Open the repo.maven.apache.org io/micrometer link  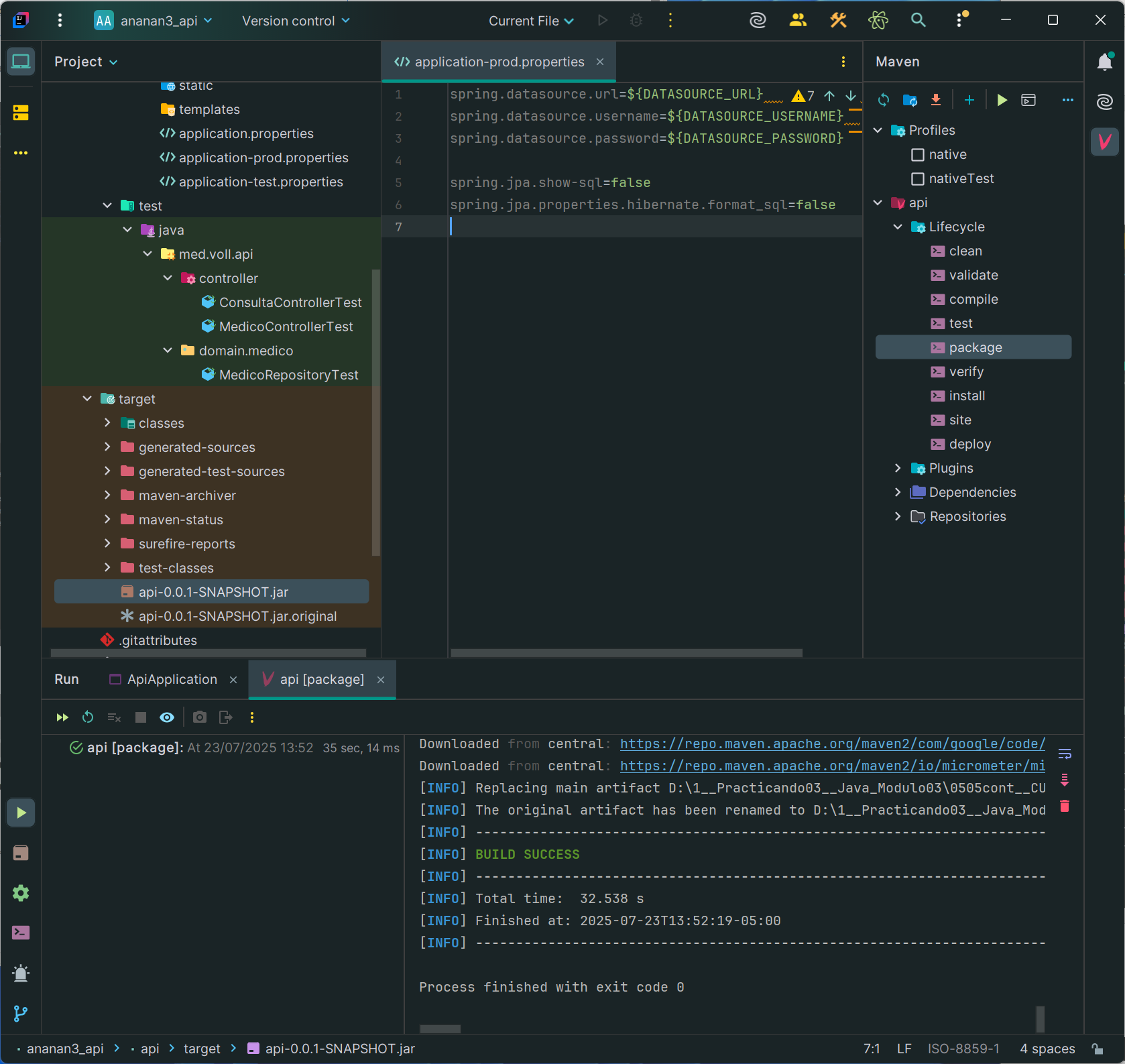[x=833, y=766]
